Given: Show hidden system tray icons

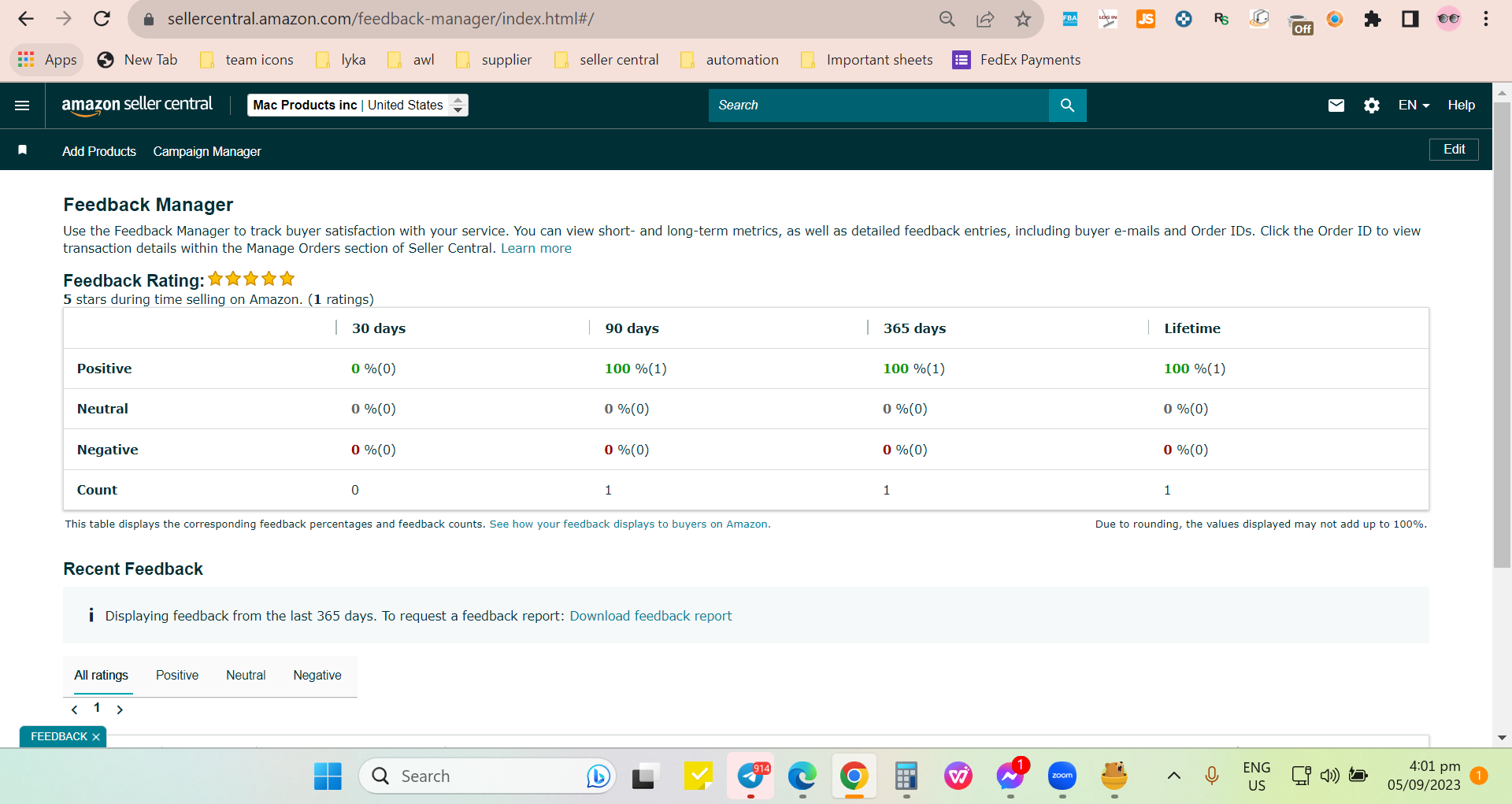Looking at the screenshot, I should click(1173, 776).
